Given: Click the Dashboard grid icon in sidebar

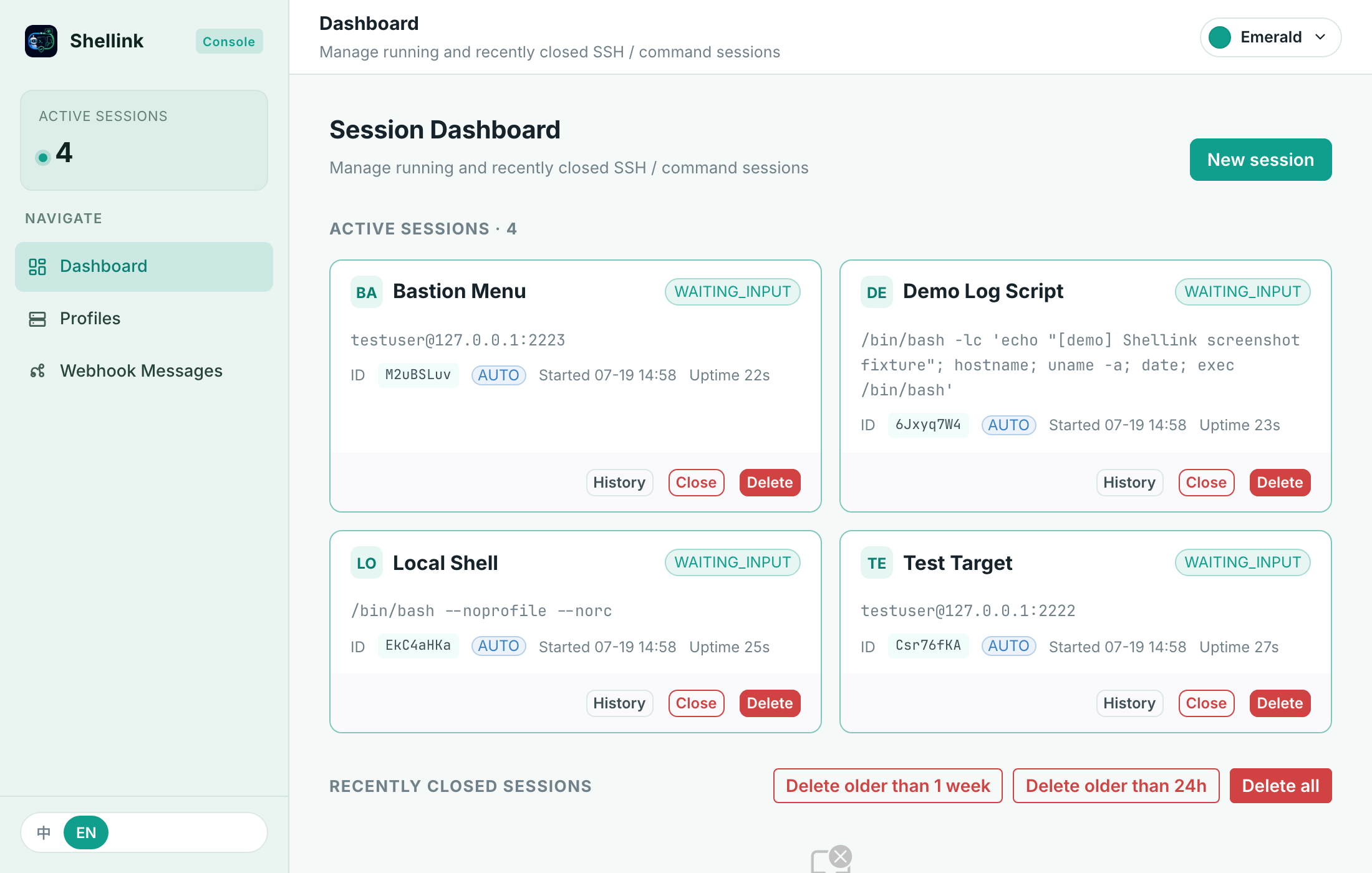Looking at the screenshot, I should (37, 267).
